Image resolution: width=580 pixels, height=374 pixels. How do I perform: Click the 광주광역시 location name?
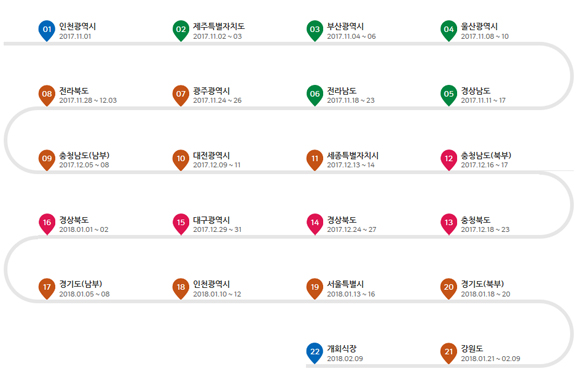click(x=211, y=91)
